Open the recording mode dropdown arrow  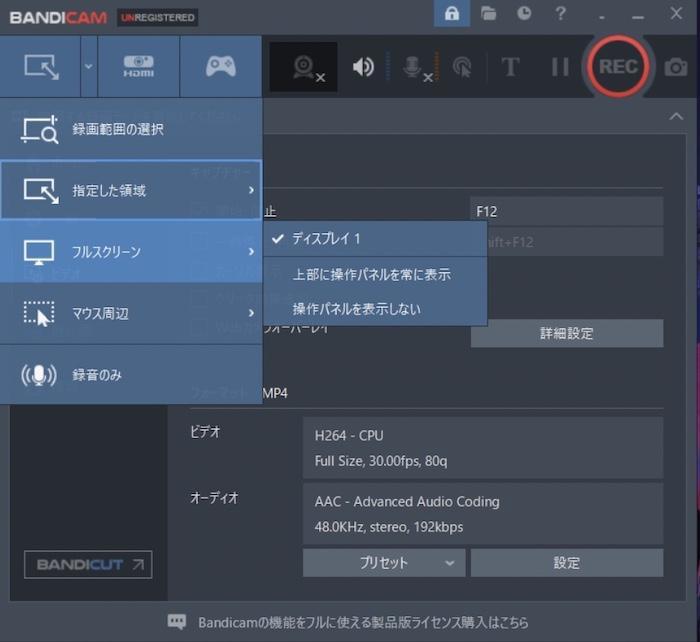point(89,67)
